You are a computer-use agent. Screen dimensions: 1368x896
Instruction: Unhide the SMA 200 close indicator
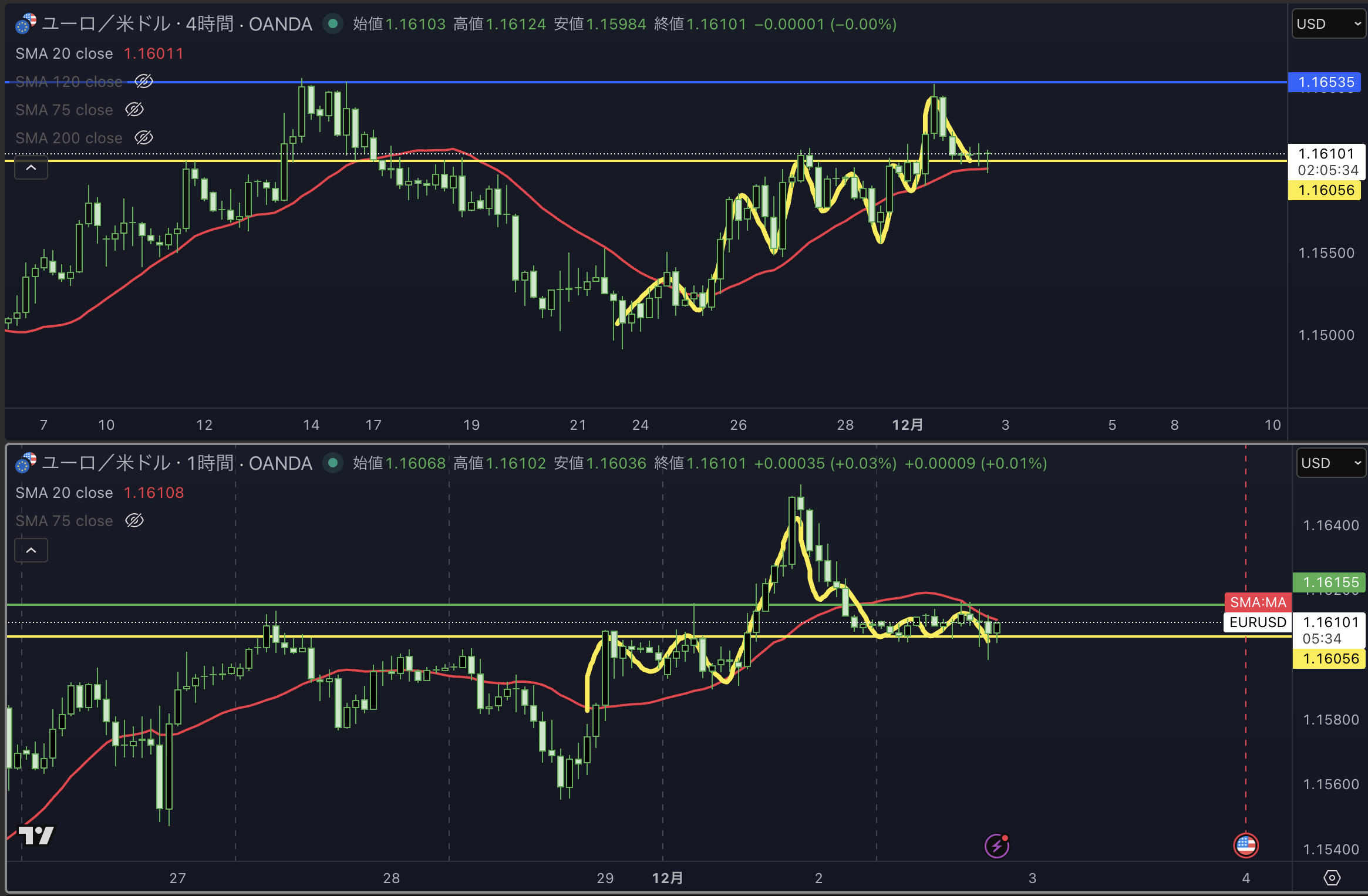pos(144,138)
